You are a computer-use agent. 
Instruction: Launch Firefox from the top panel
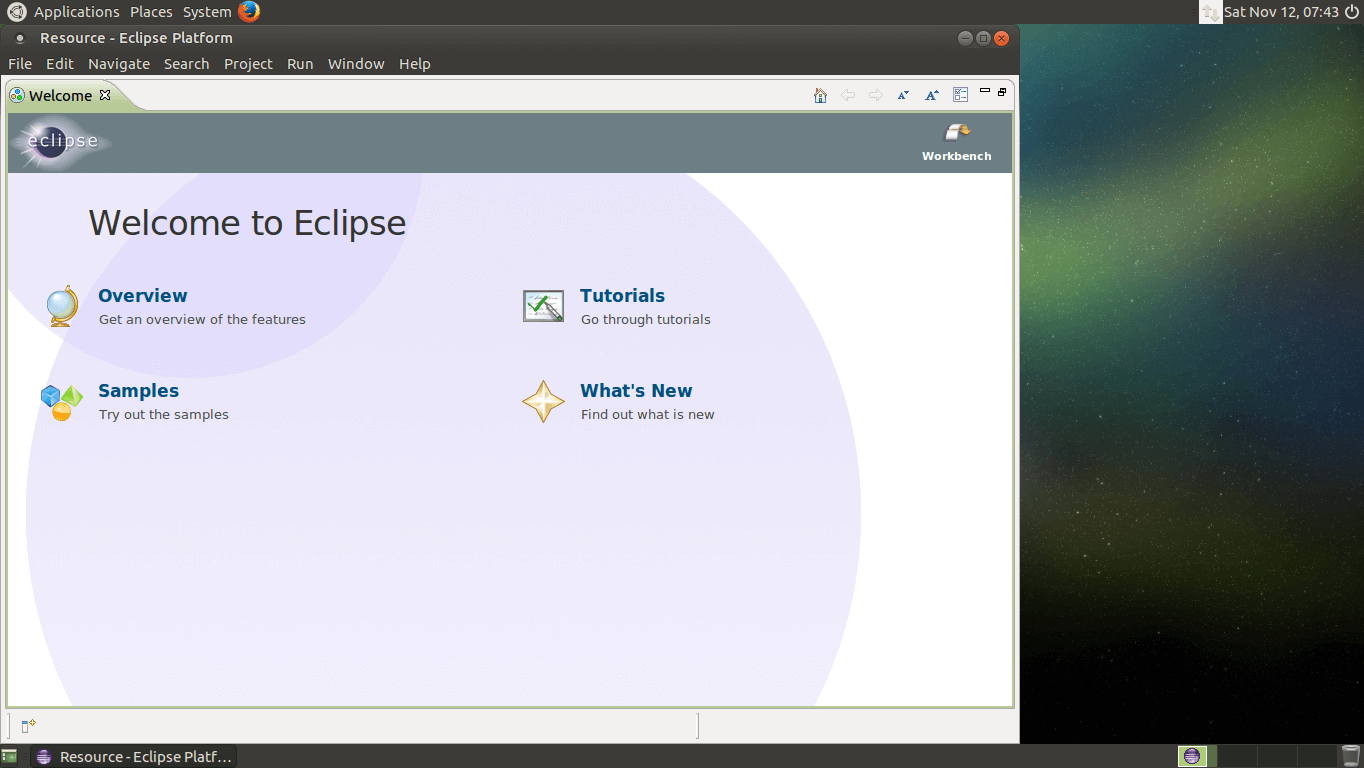point(249,12)
